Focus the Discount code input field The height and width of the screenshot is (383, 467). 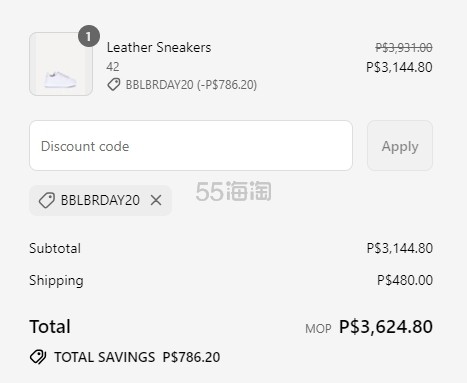tap(191, 146)
